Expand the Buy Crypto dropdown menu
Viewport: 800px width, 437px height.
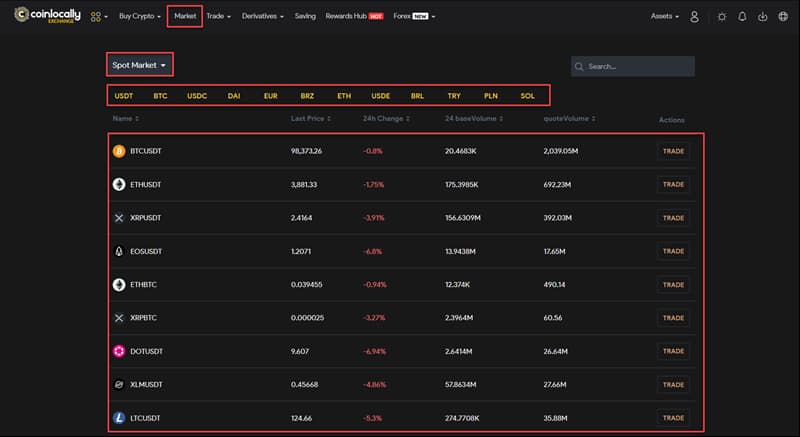pyautogui.click(x=140, y=16)
